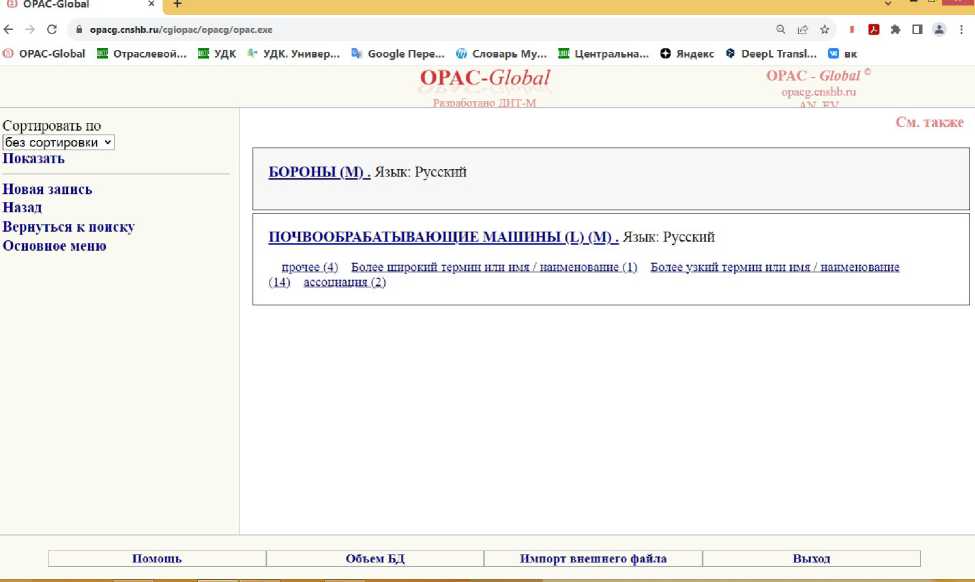This screenshot has height=582, width=975.
Task: Open the OPAC-Global bookmark
Action: pos(44,53)
